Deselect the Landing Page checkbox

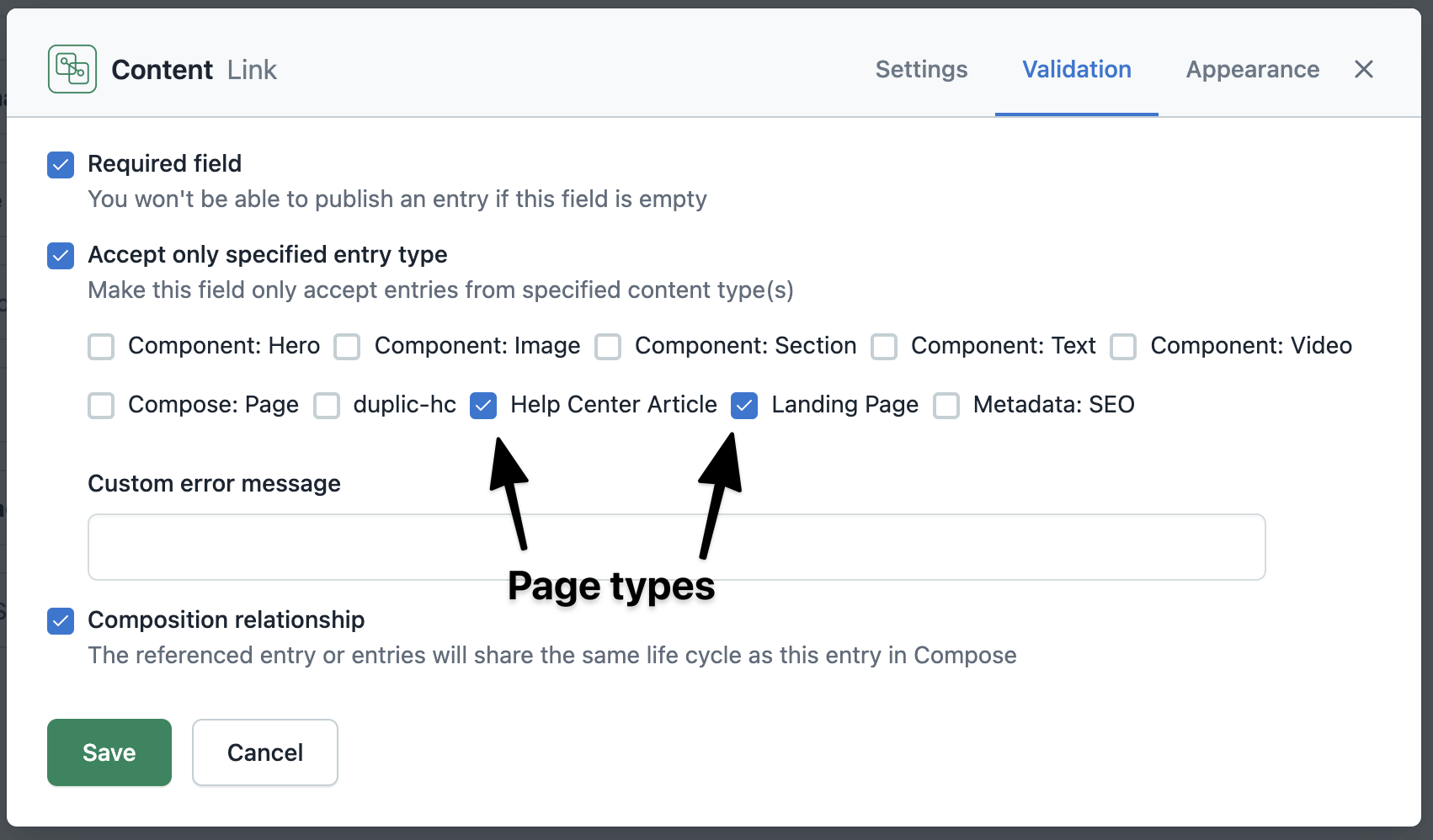(744, 406)
